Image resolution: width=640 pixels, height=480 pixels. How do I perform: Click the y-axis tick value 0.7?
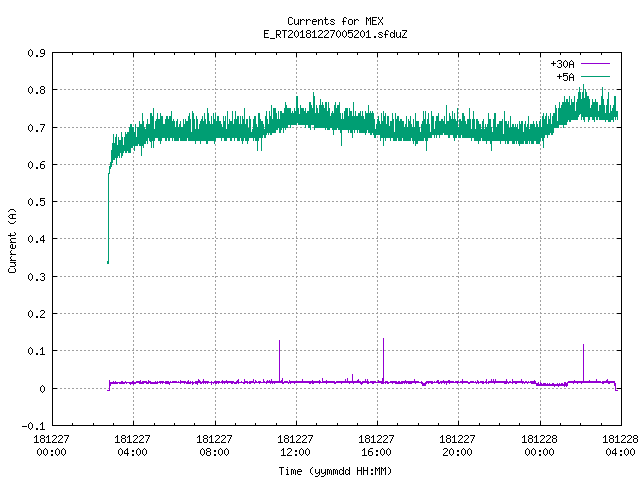point(37,128)
